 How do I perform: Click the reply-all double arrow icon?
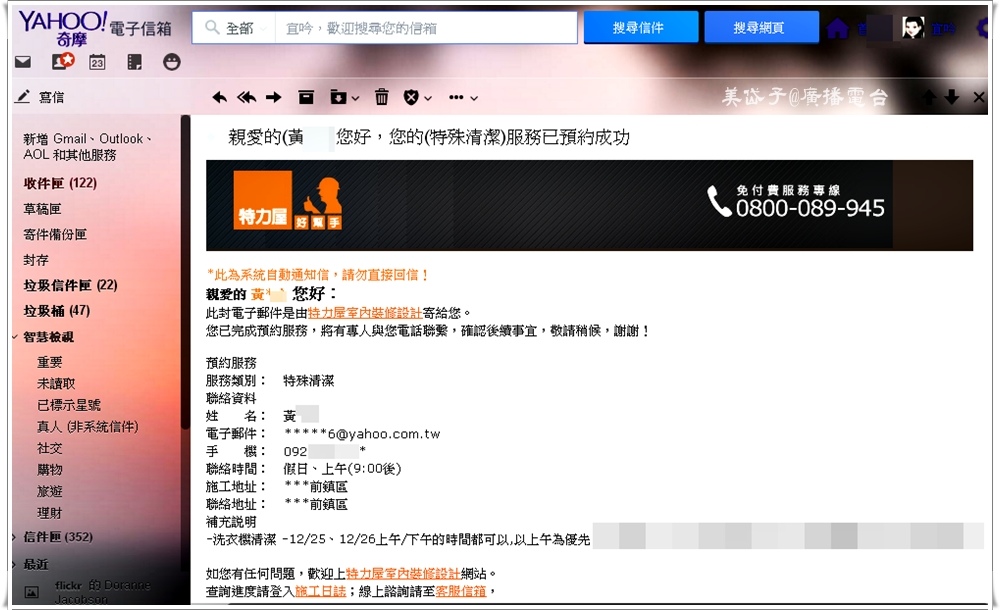tap(246, 97)
